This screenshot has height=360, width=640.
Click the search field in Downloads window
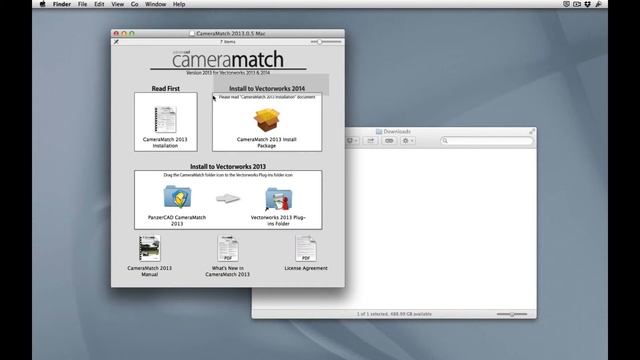(x=487, y=141)
